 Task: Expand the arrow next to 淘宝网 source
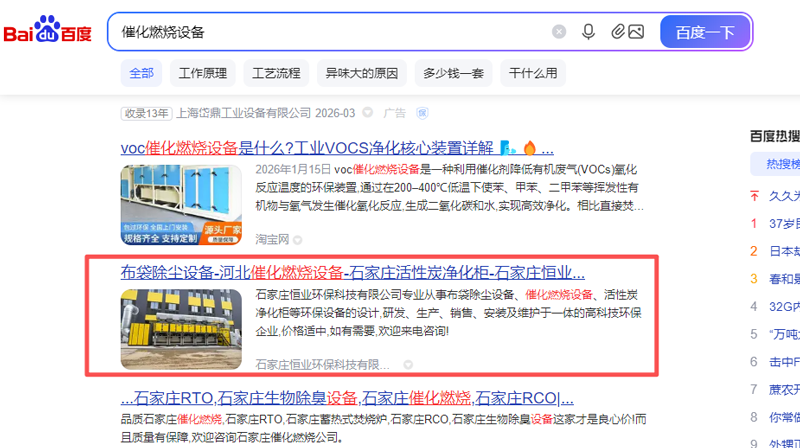[297, 240]
